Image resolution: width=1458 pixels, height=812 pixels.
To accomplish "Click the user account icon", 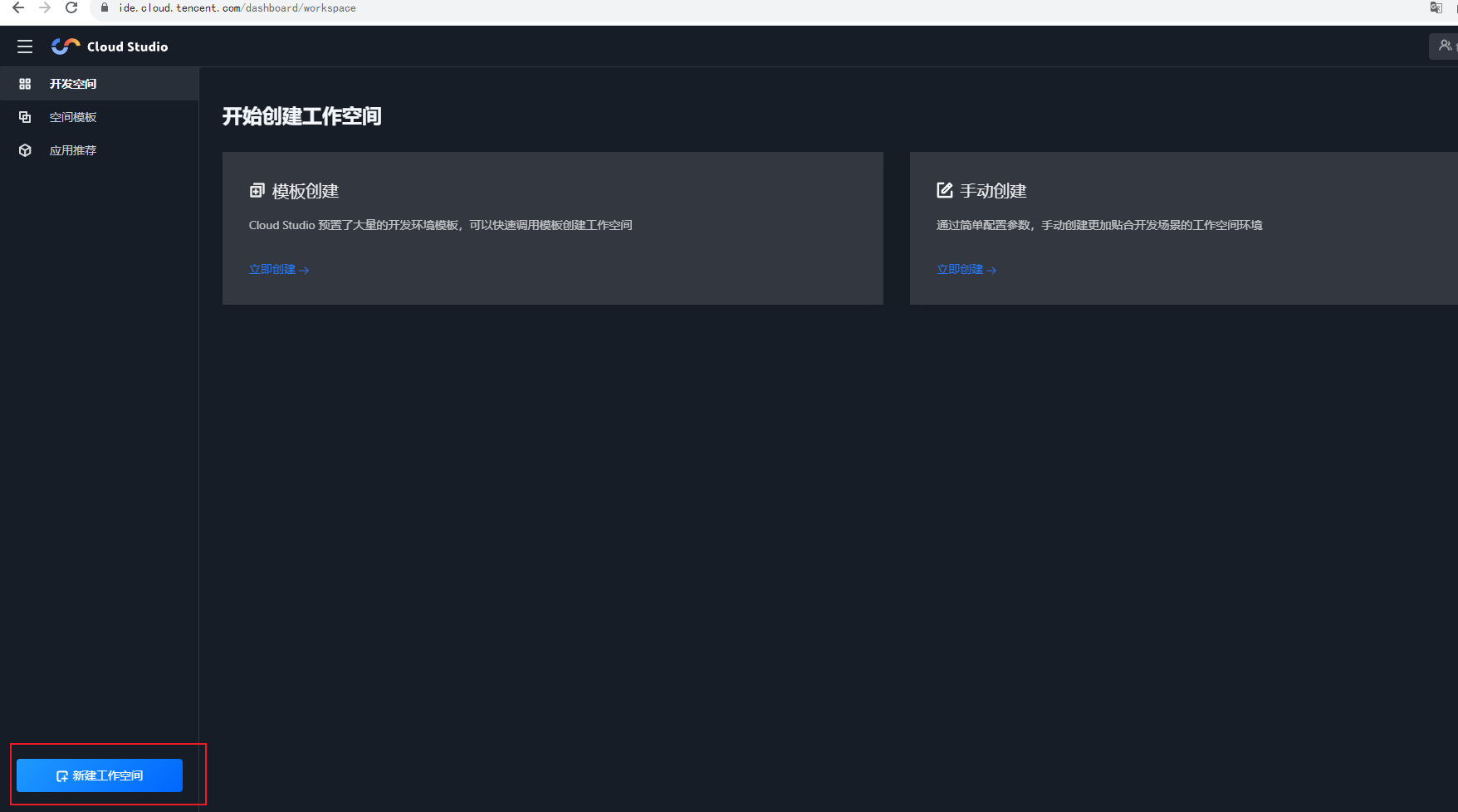I will point(1445,46).
